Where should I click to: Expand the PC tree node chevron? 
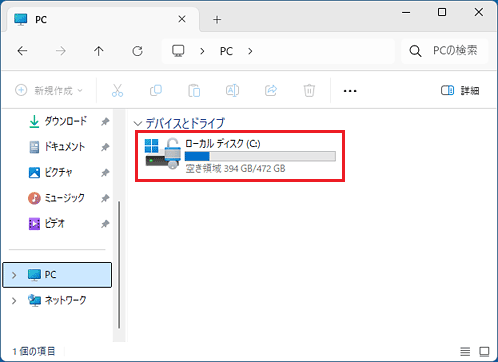pyautogui.click(x=14, y=275)
